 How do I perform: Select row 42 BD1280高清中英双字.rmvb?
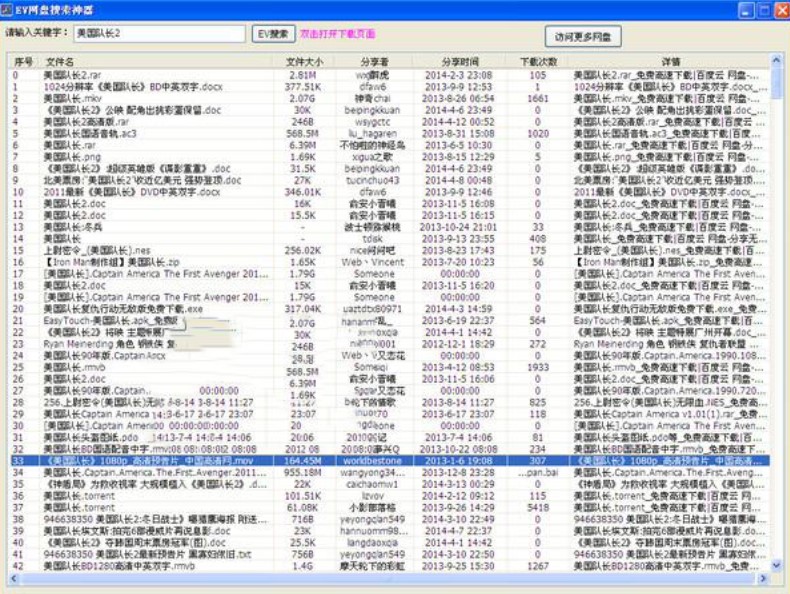coord(119,566)
